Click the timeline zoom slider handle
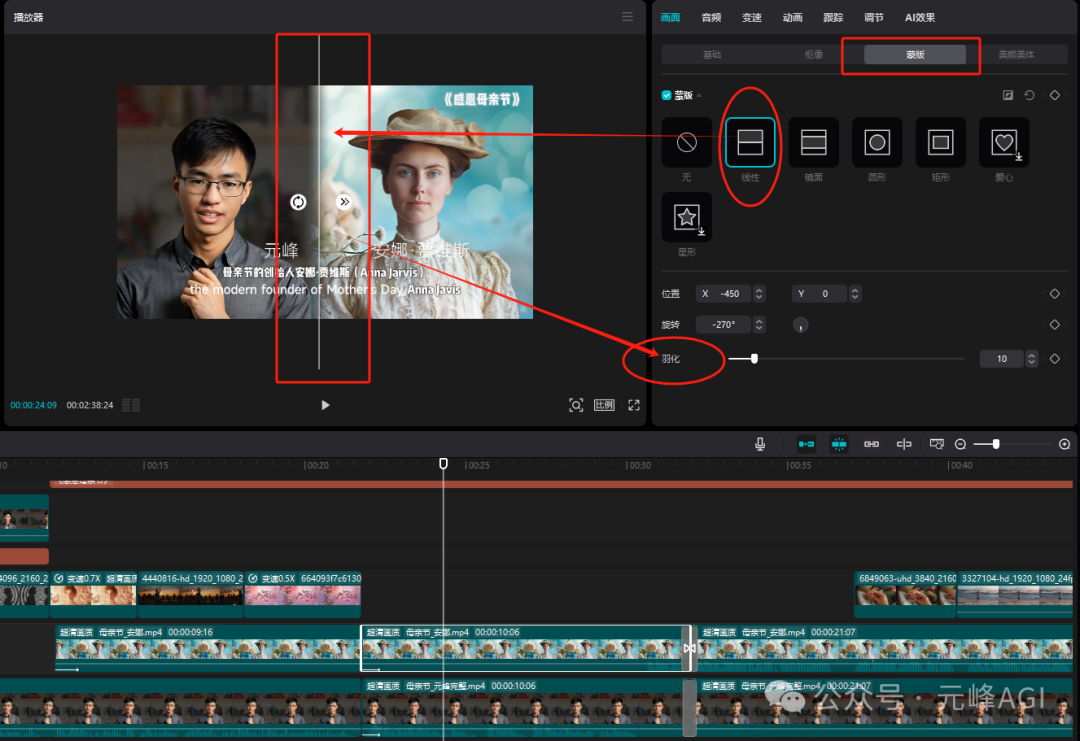Image resolution: width=1080 pixels, height=741 pixels. (996, 444)
